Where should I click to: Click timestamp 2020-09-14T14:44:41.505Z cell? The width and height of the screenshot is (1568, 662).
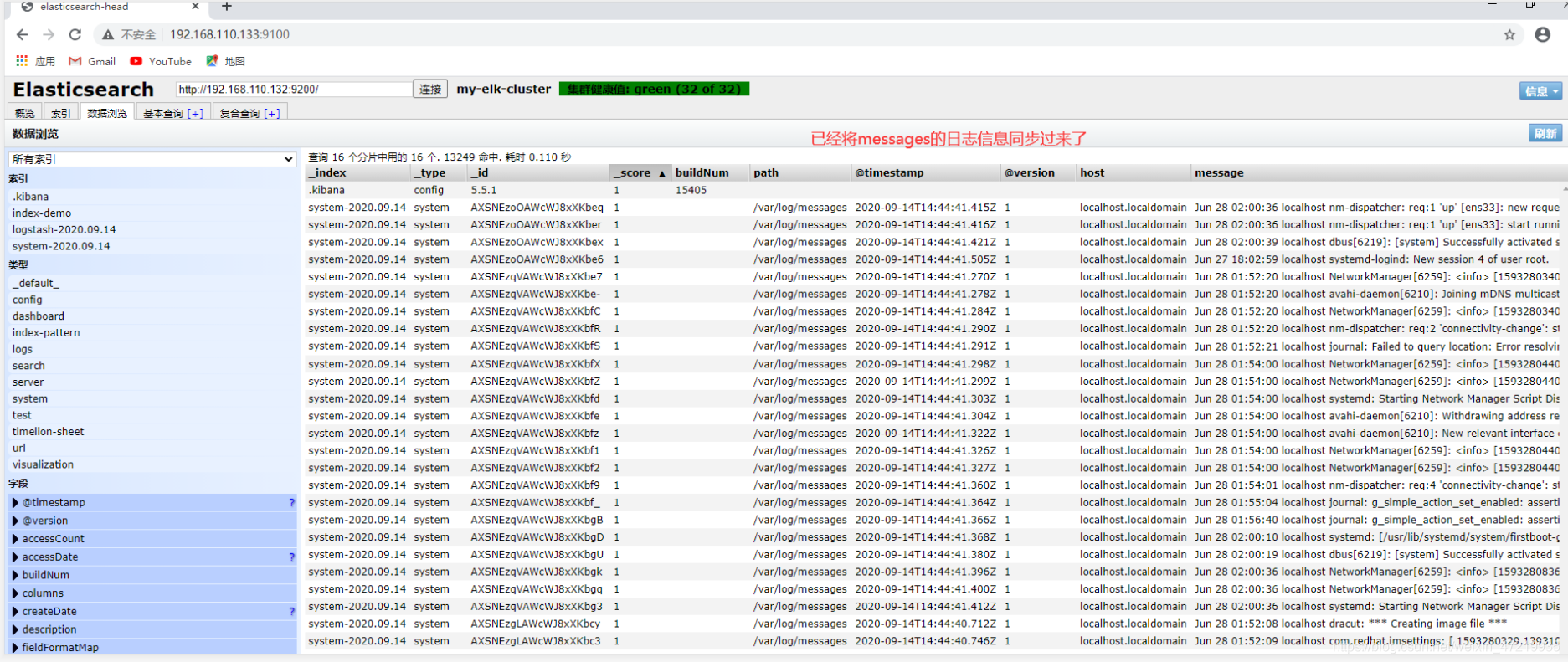(x=926, y=259)
